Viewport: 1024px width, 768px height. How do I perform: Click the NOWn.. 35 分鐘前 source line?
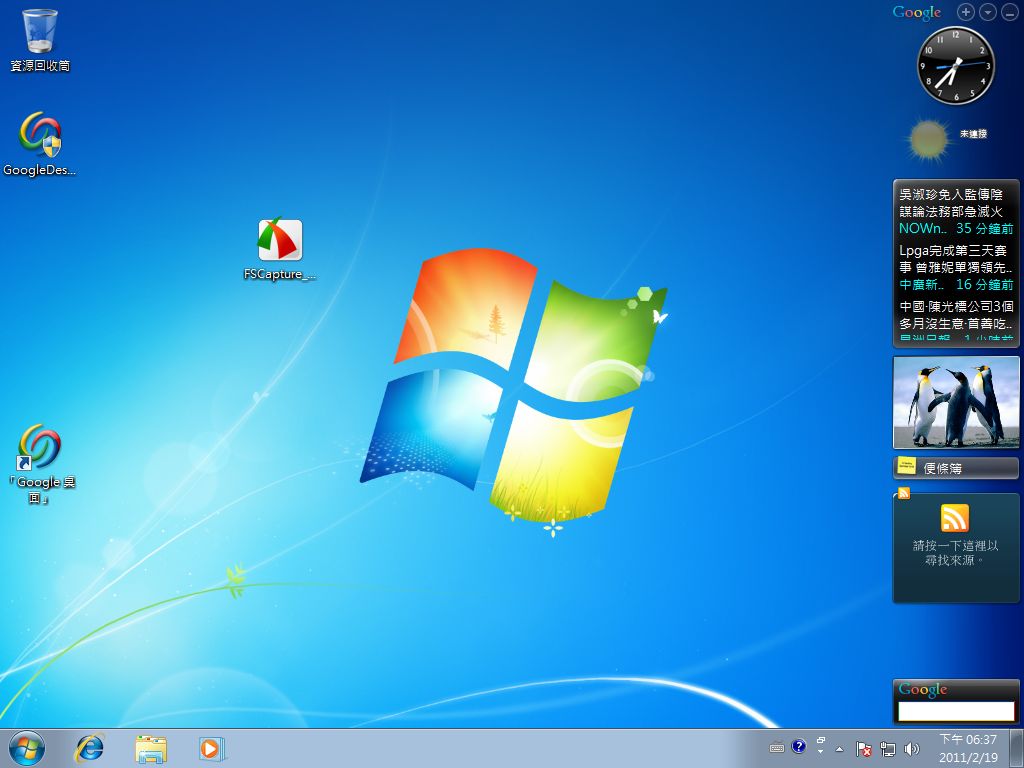[956, 229]
